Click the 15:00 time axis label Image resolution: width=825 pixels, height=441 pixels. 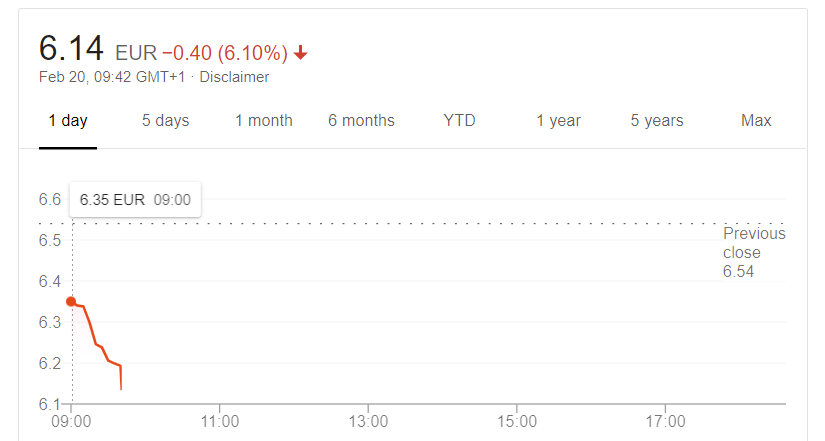(x=517, y=422)
